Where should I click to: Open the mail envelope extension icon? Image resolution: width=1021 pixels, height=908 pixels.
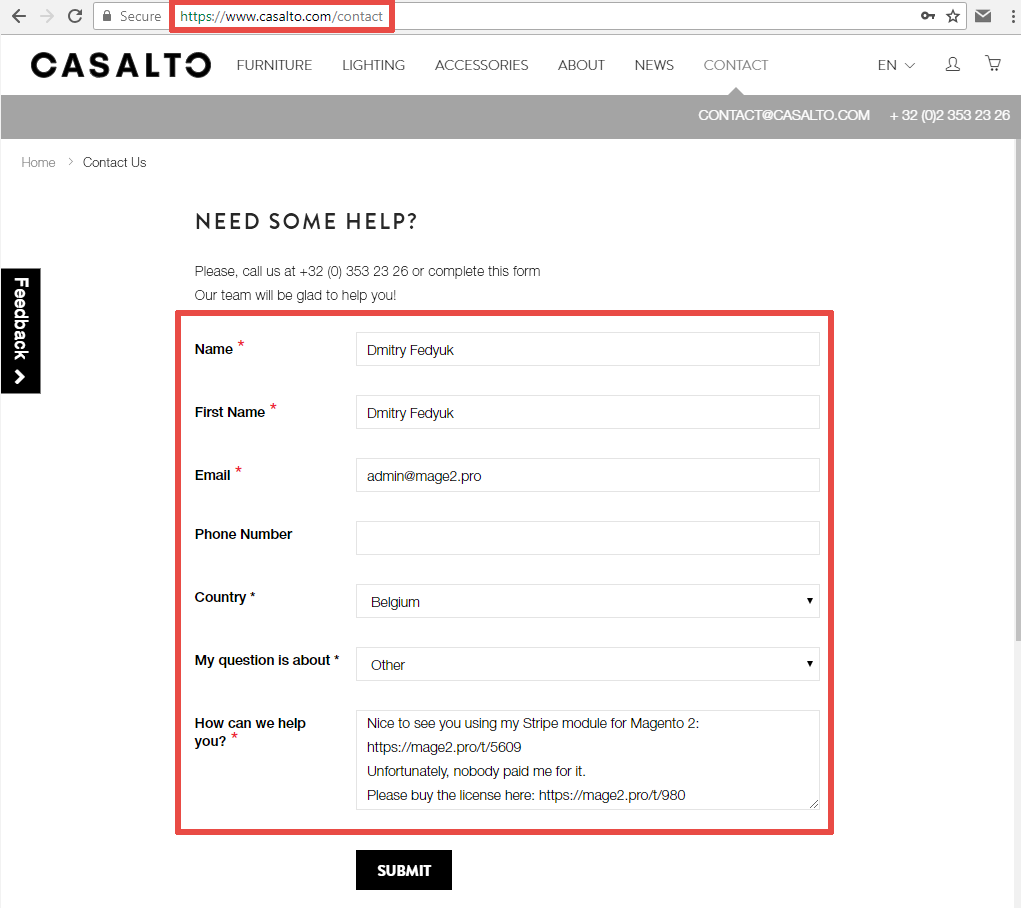click(x=983, y=16)
